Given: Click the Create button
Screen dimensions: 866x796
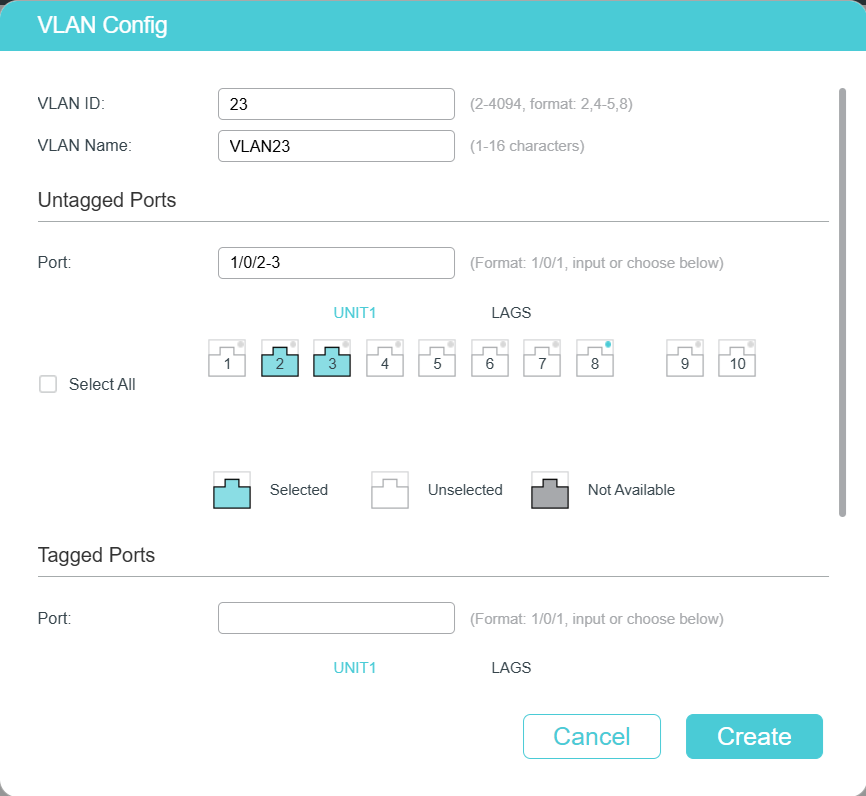Looking at the screenshot, I should [754, 737].
